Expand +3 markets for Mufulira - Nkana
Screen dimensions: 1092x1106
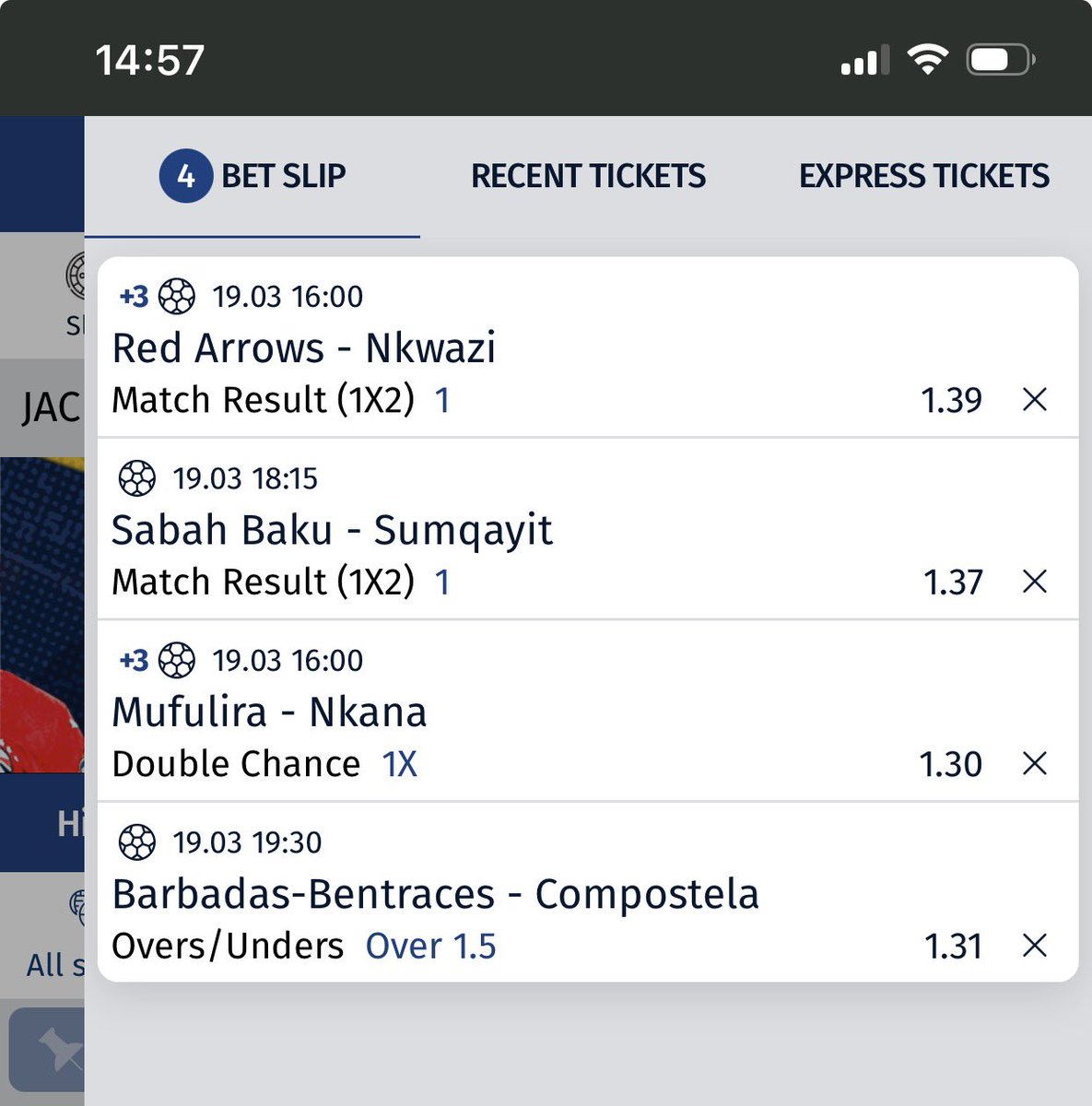(134, 660)
